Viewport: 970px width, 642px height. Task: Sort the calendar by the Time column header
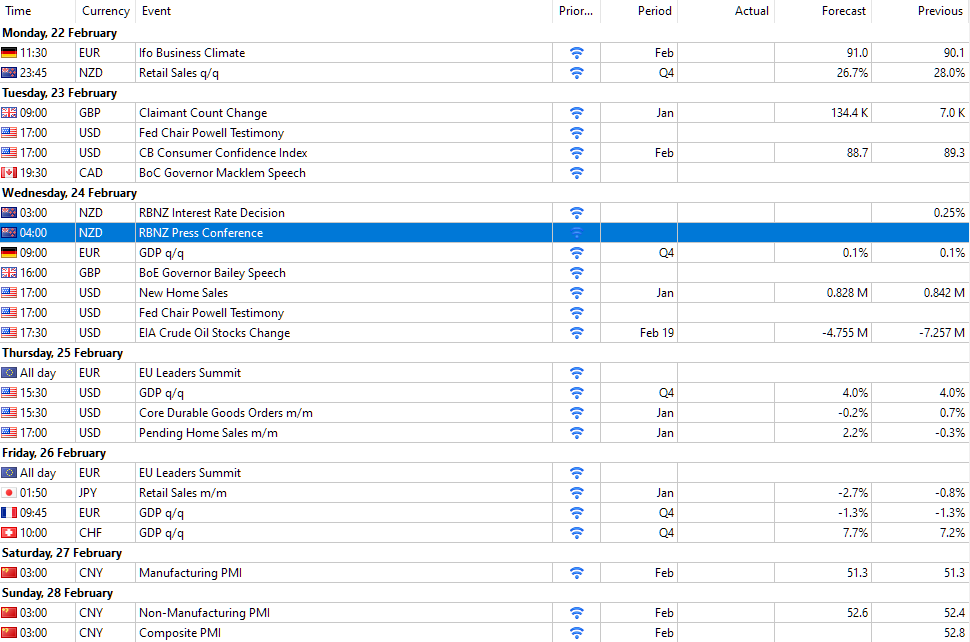click(19, 11)
